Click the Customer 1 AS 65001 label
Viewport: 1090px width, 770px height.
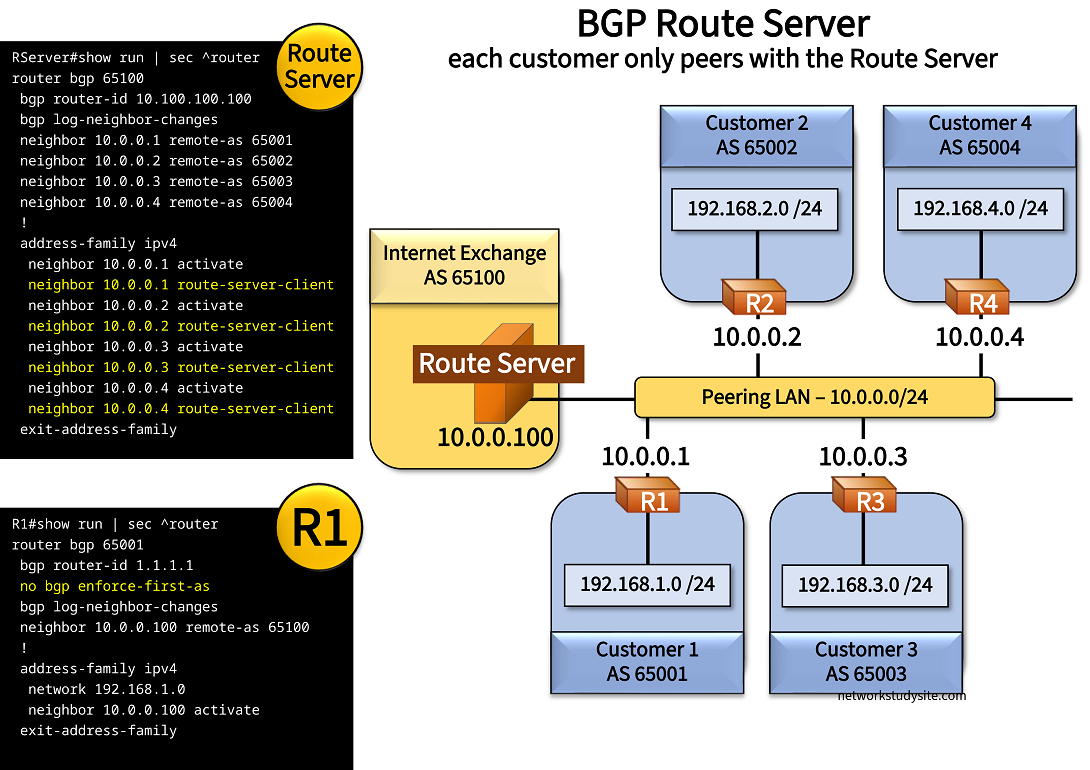click(647, 661)
